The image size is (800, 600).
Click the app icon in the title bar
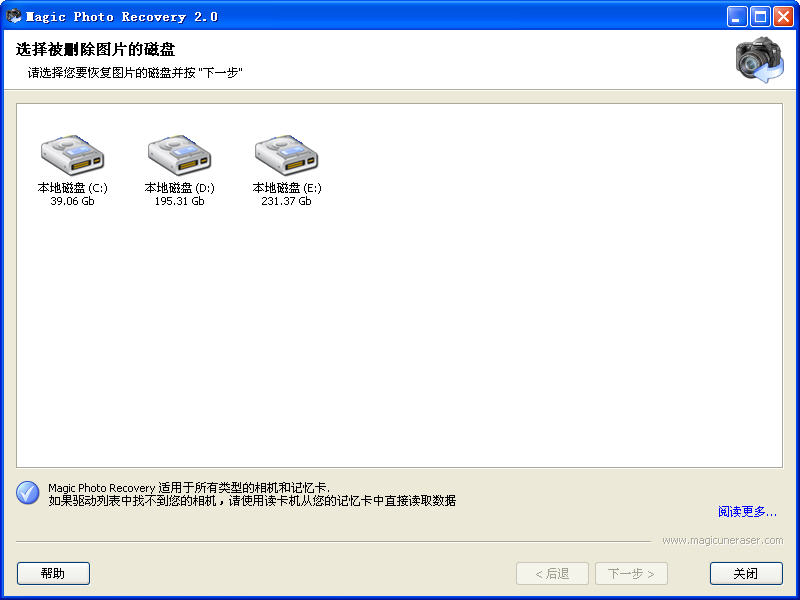coord(14,16)
